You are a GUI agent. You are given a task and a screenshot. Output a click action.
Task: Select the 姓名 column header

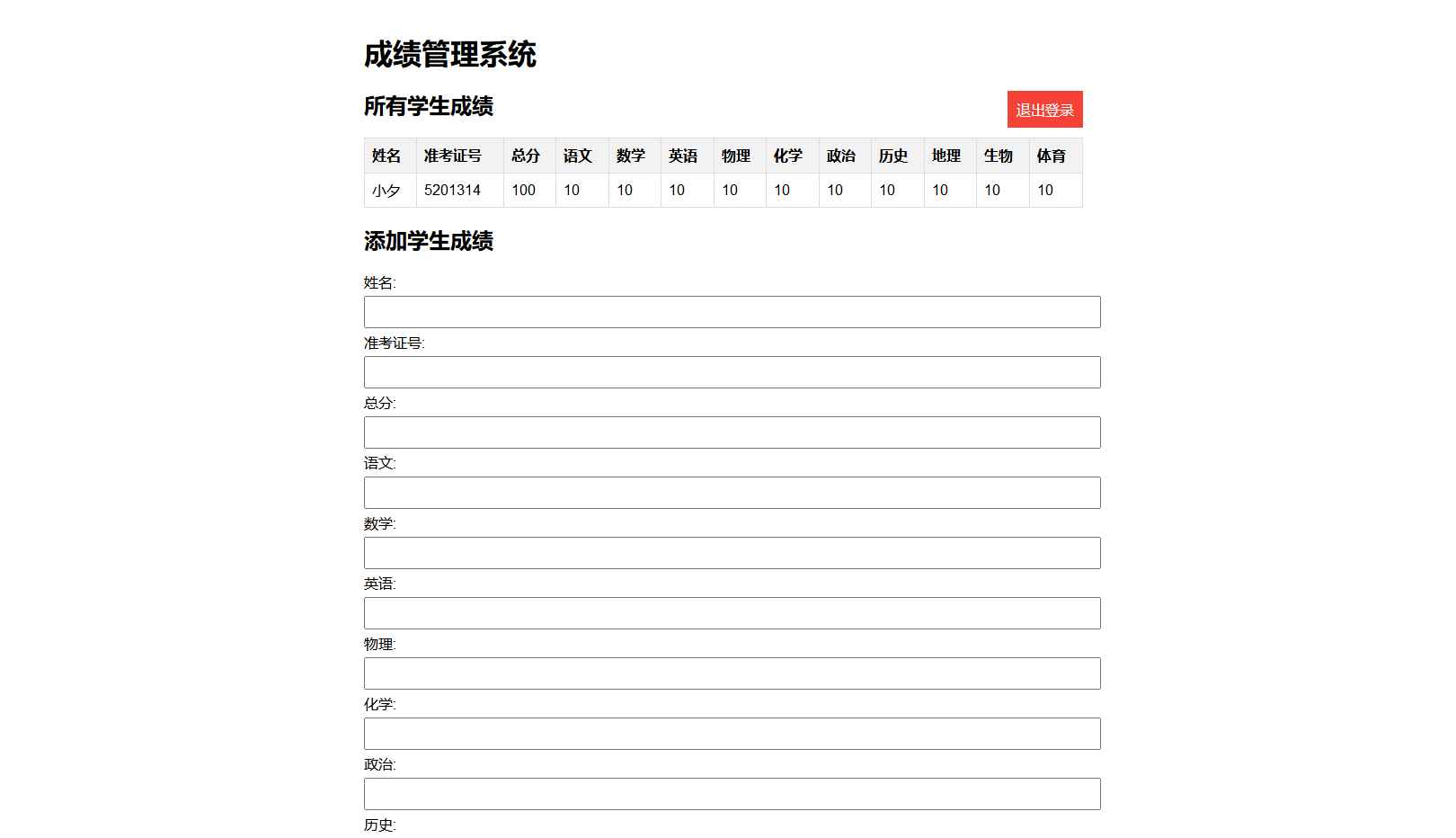click(386, 156)
